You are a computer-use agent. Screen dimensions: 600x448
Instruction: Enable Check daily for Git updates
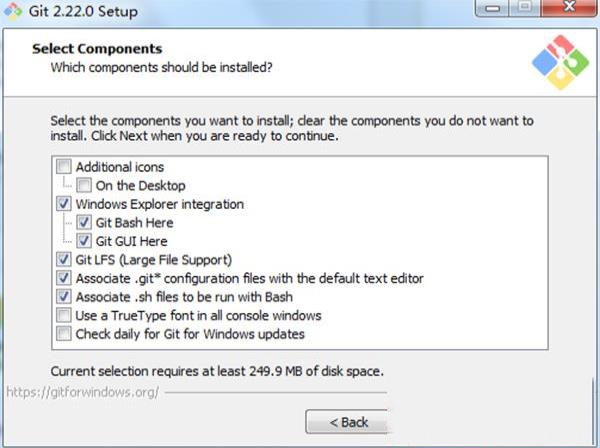(x=65, y=334)
